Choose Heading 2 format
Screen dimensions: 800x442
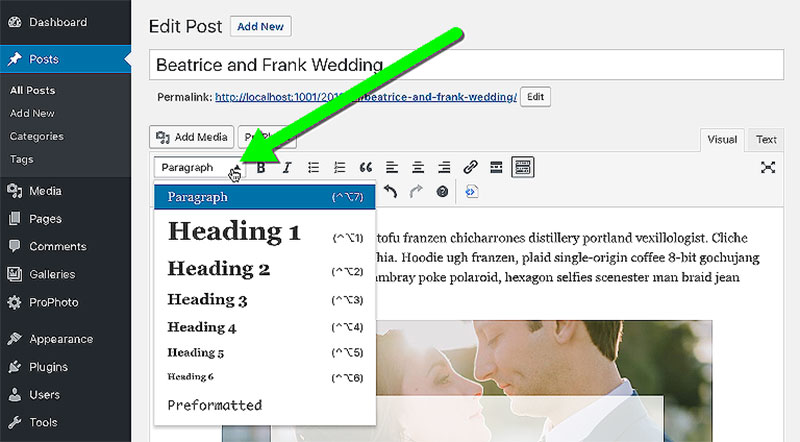[265, 269]
